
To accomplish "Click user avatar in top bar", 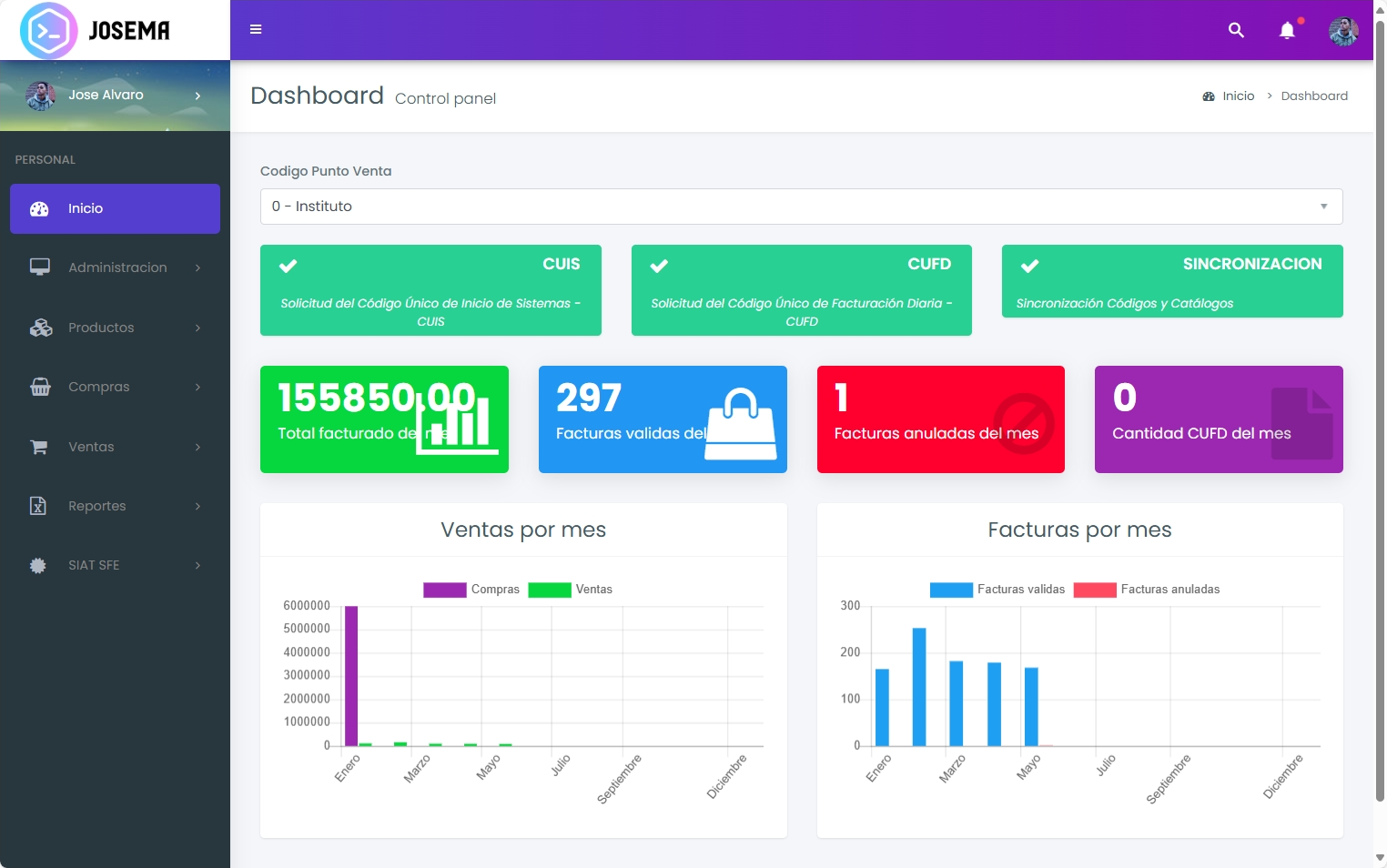I will [1343, 31].
